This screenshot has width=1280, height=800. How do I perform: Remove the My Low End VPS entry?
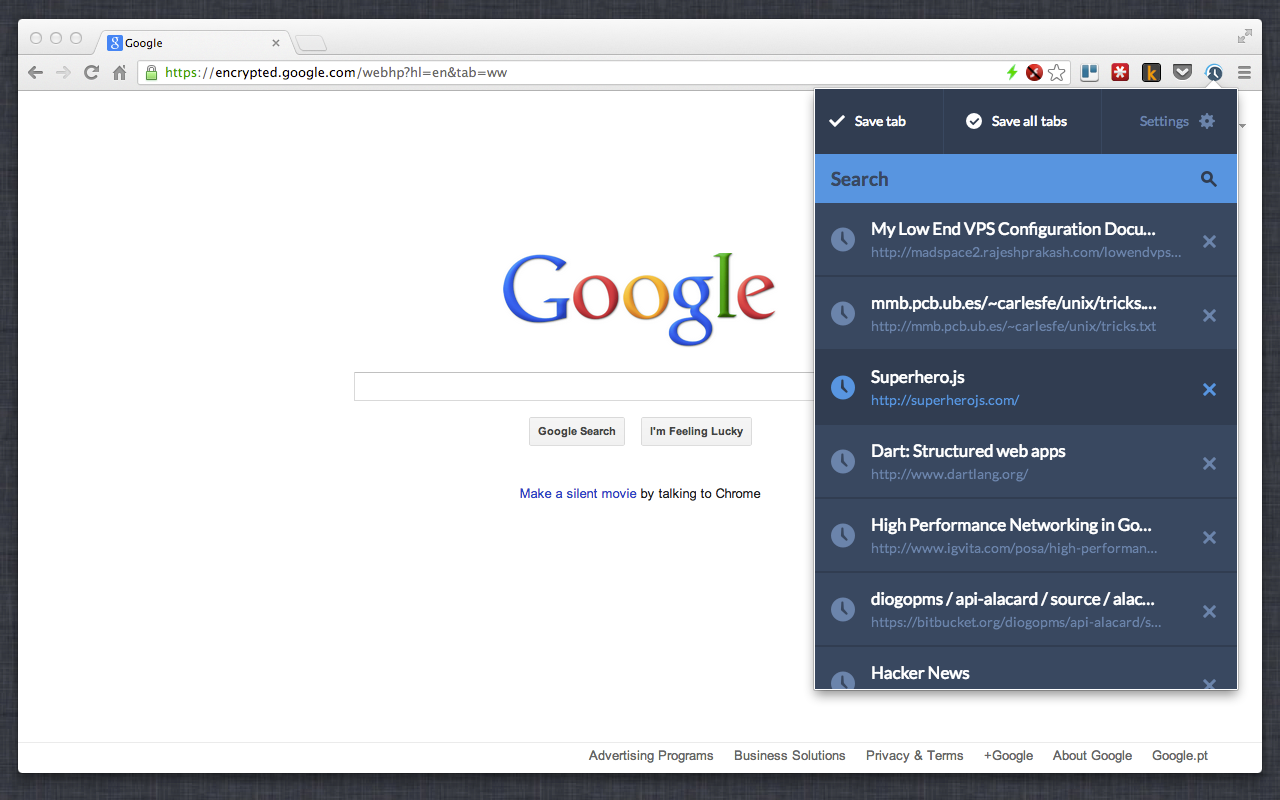point(1209,241)
